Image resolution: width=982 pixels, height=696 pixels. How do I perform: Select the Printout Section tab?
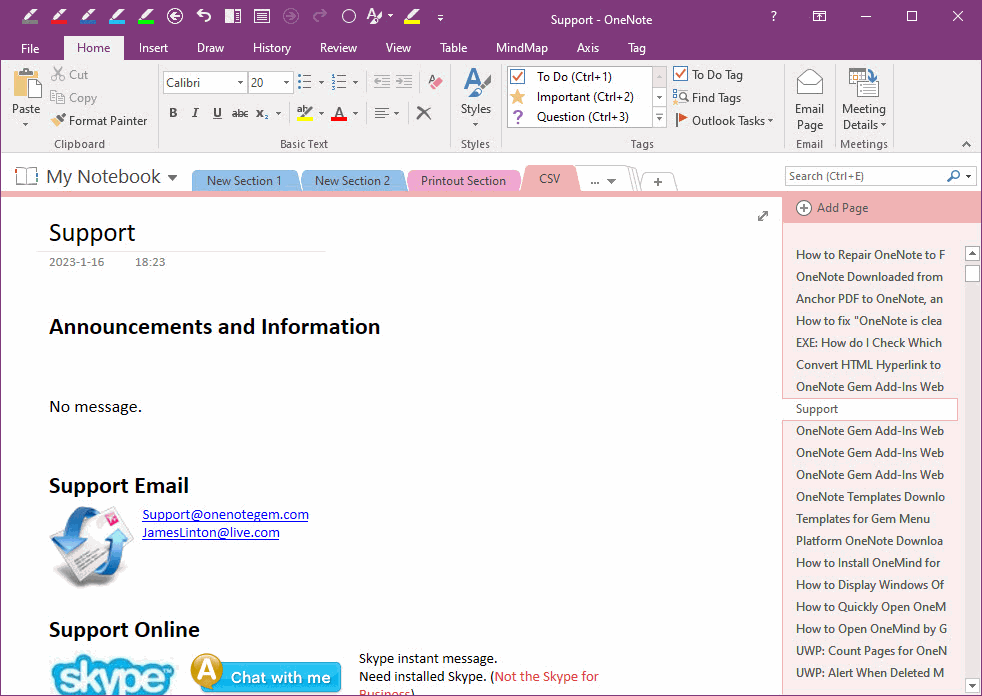463,180
